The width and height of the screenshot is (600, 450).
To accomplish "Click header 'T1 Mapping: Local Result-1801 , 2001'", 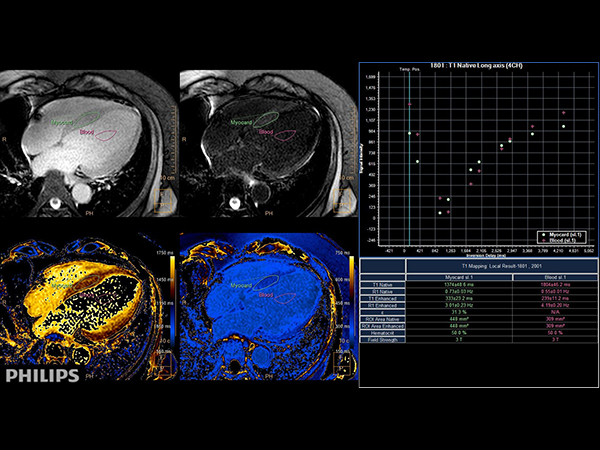I will [x=502, y=266].
